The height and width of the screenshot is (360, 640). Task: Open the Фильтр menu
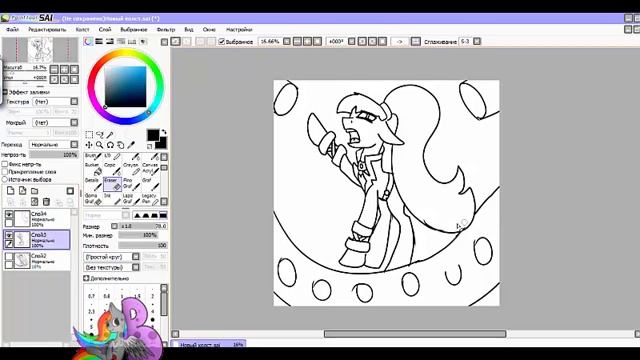coord(166,30)
